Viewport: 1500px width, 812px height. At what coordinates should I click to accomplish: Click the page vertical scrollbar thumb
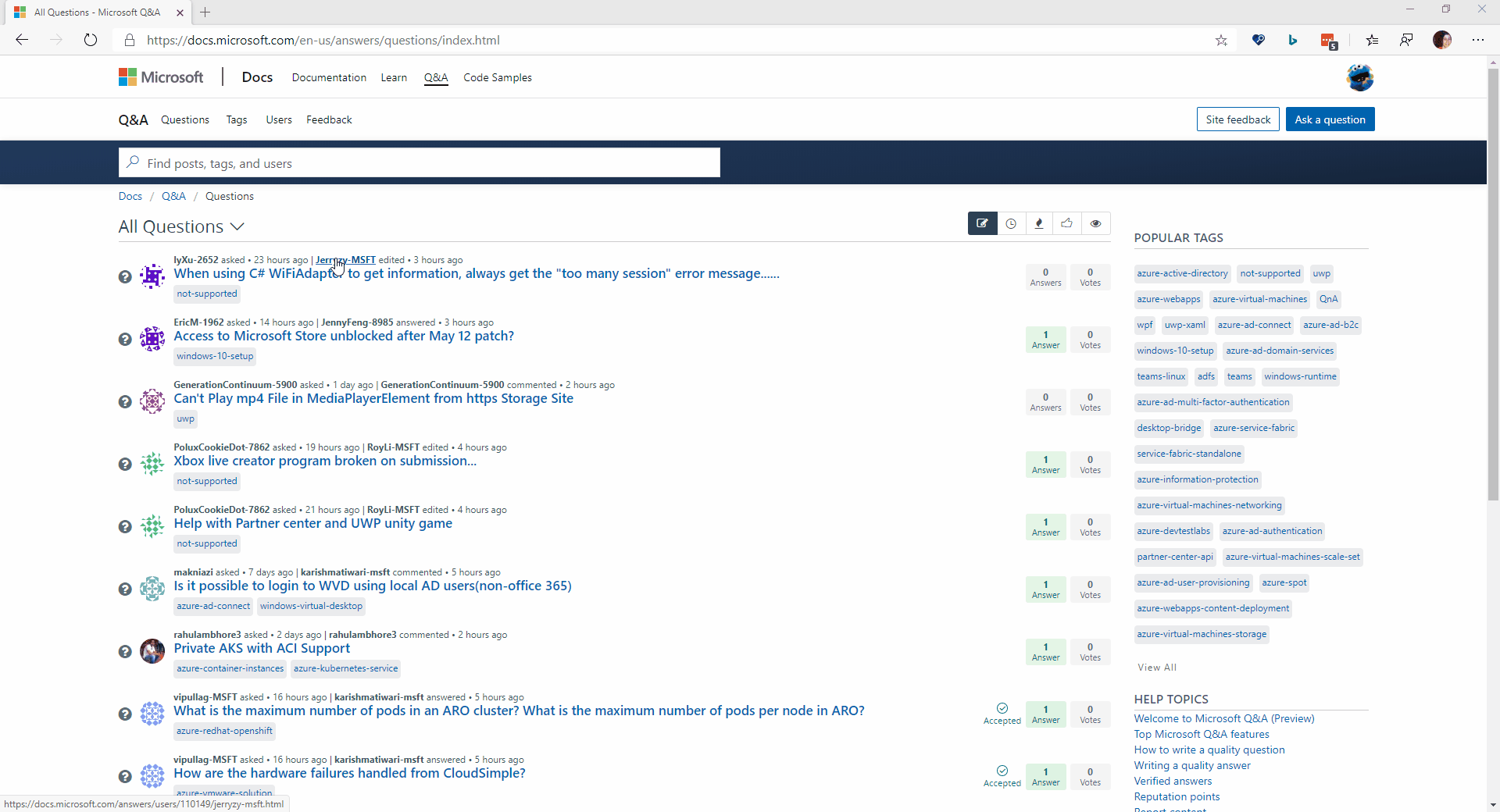1493,285
